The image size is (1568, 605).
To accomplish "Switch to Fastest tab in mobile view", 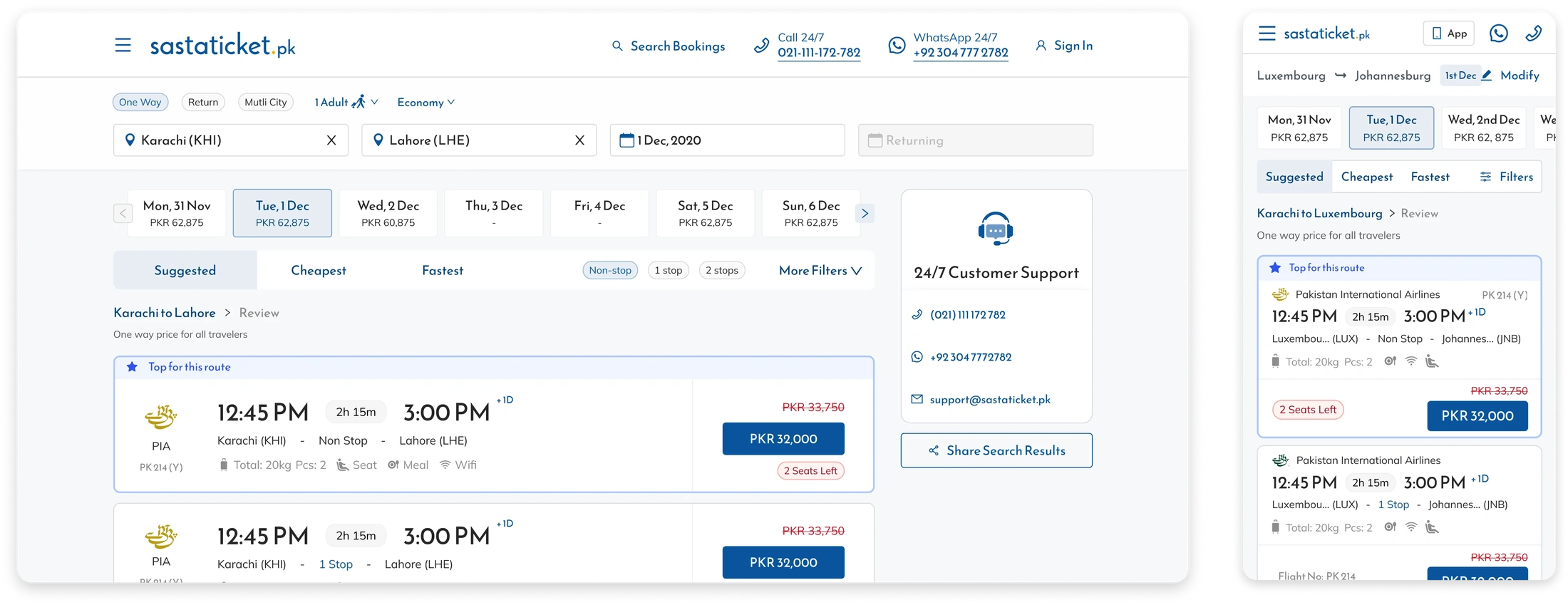I will [x=1430, y=177].
